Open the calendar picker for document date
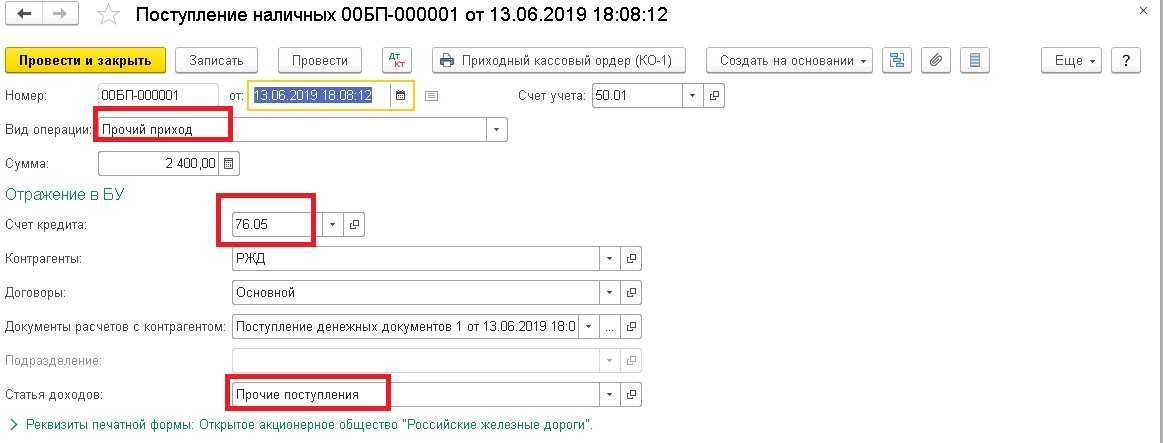Viewport: 1163px width, 443px height. click(401, 95)
